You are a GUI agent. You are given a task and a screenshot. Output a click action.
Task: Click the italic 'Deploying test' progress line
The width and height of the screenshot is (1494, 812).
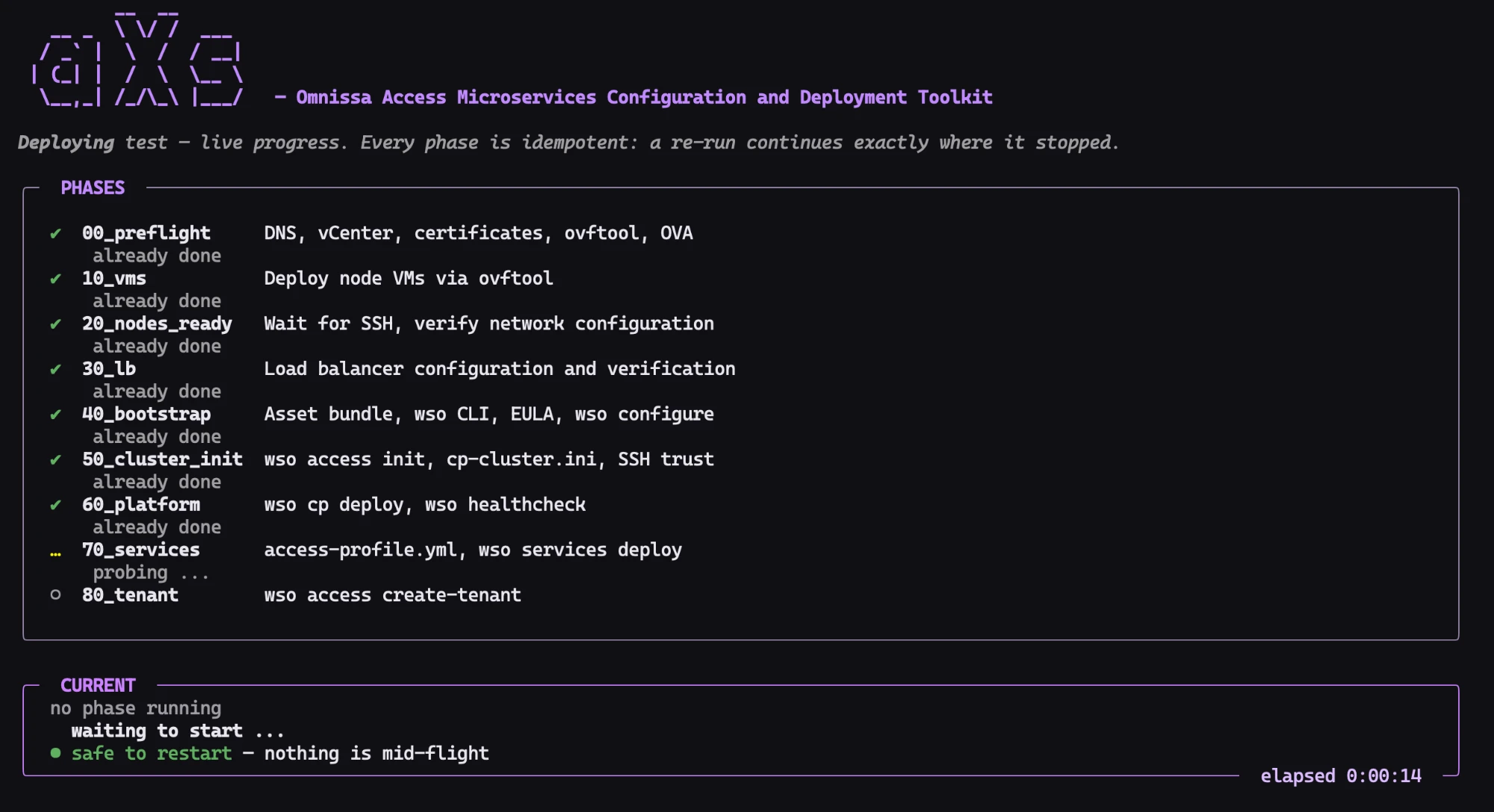tap(568, 143)
